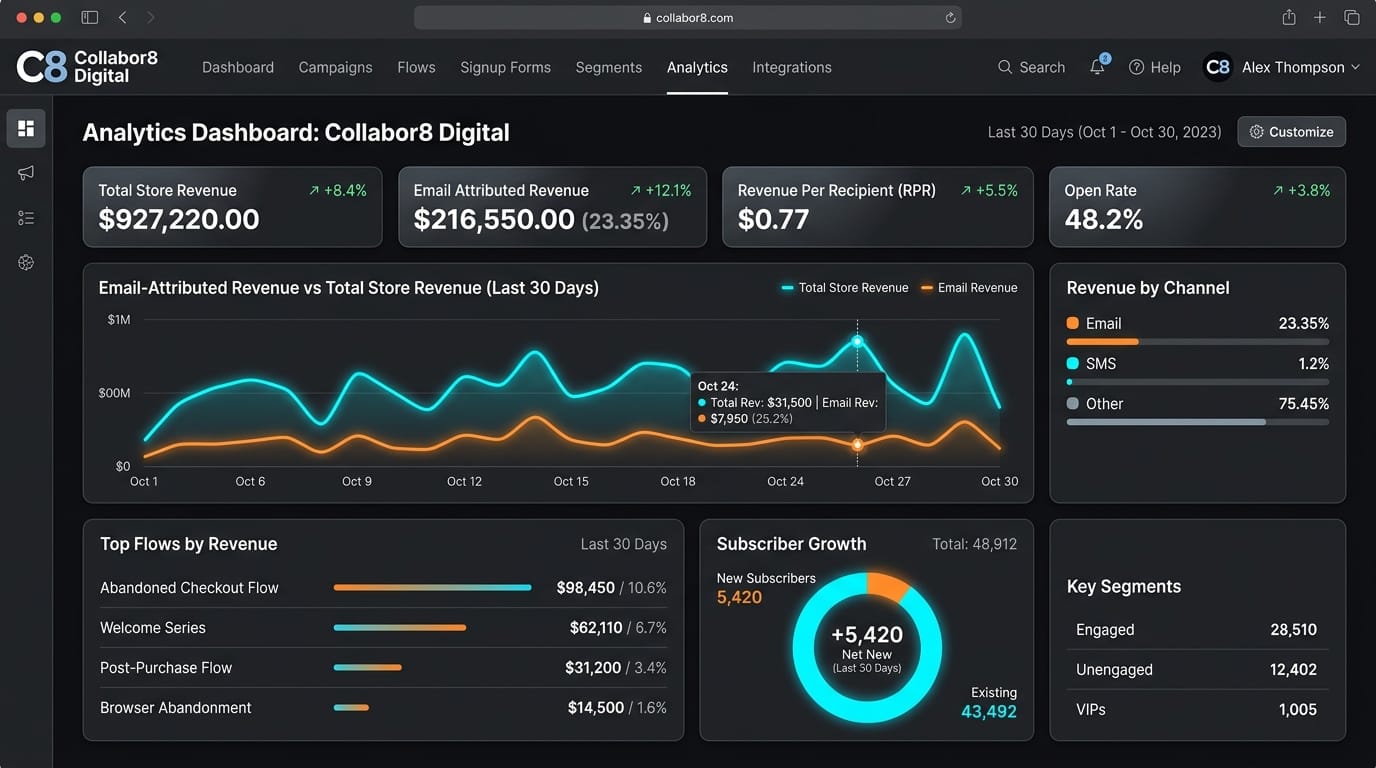Open the VIPs segment row
This screenshot has height=768, width=1376.
1196,710
